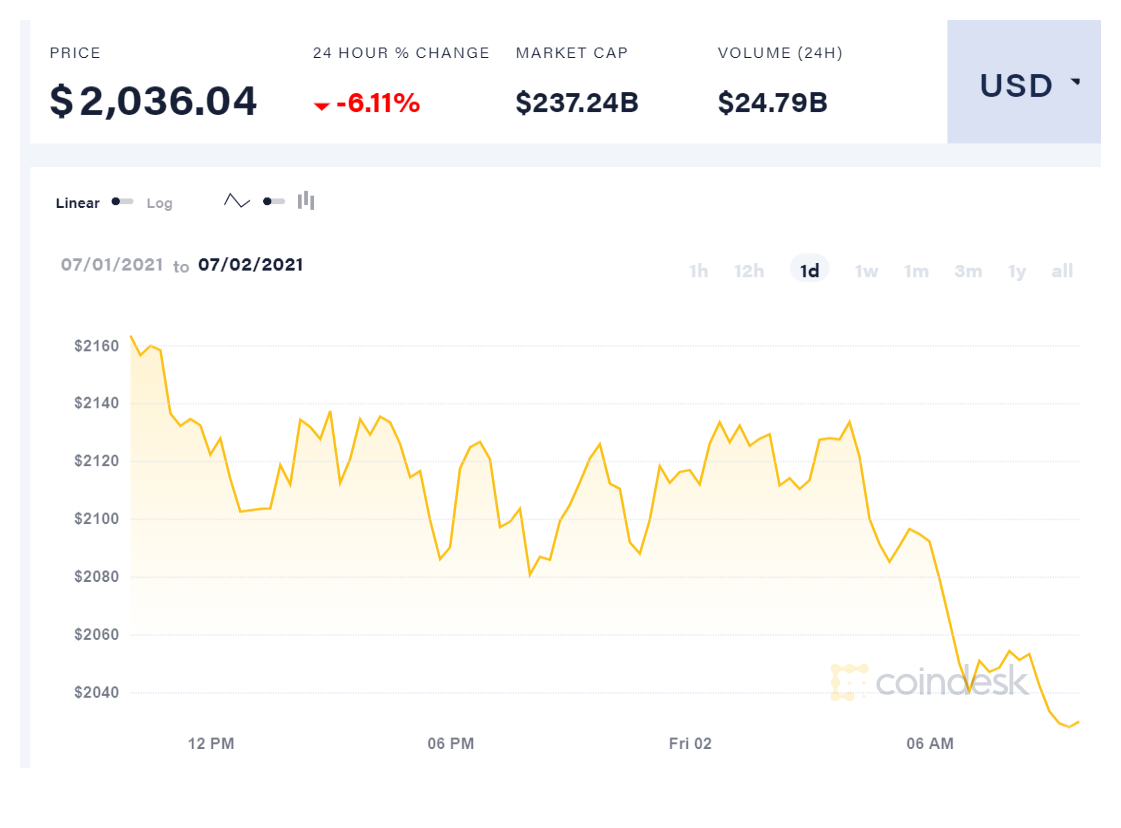Select the 1d time range
Viewport: 1121px width, 828px height.
(810, 271)
